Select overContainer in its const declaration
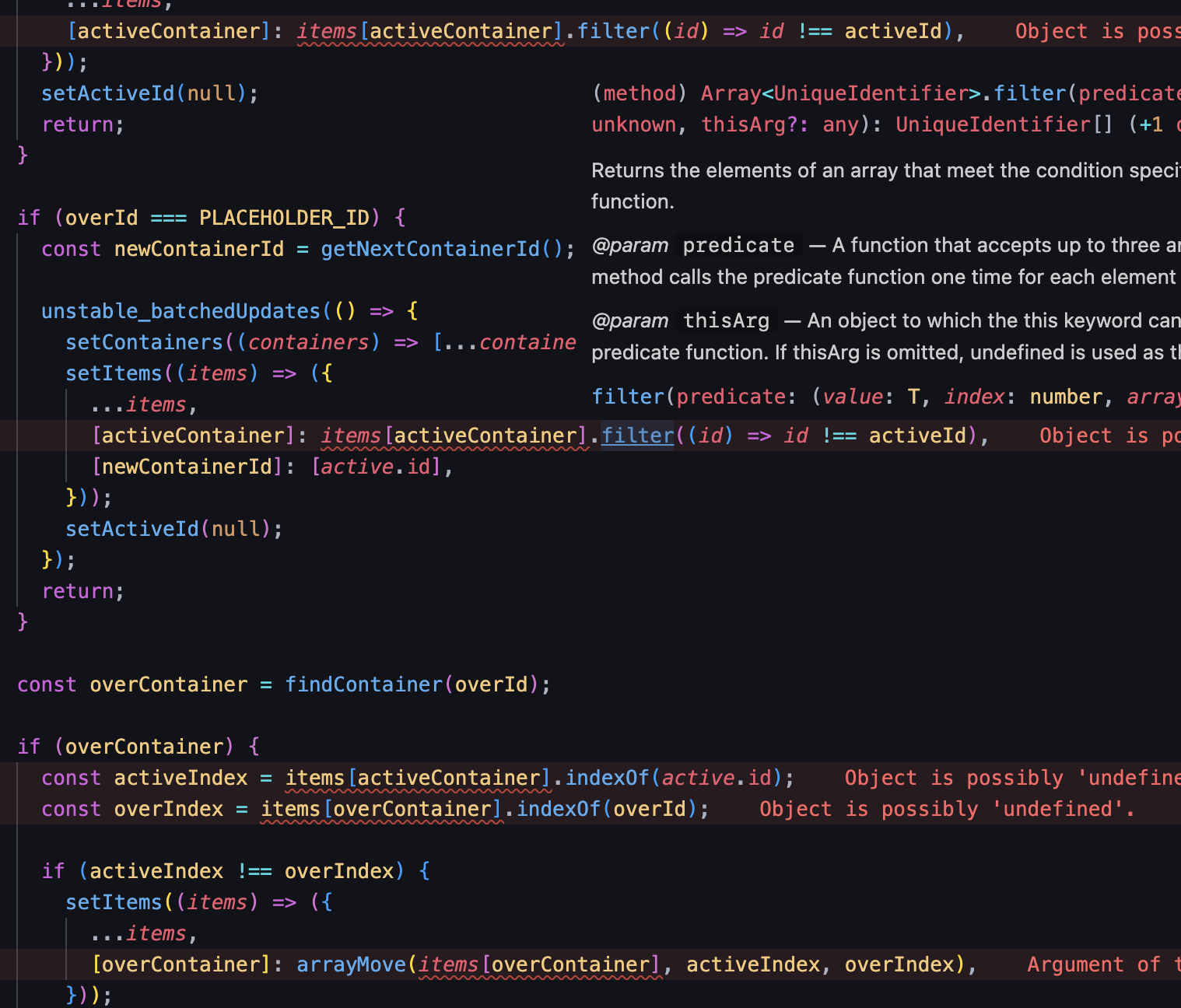Screen dimensions: 1181x1008 pyautogui.click(x=169, y=684)
